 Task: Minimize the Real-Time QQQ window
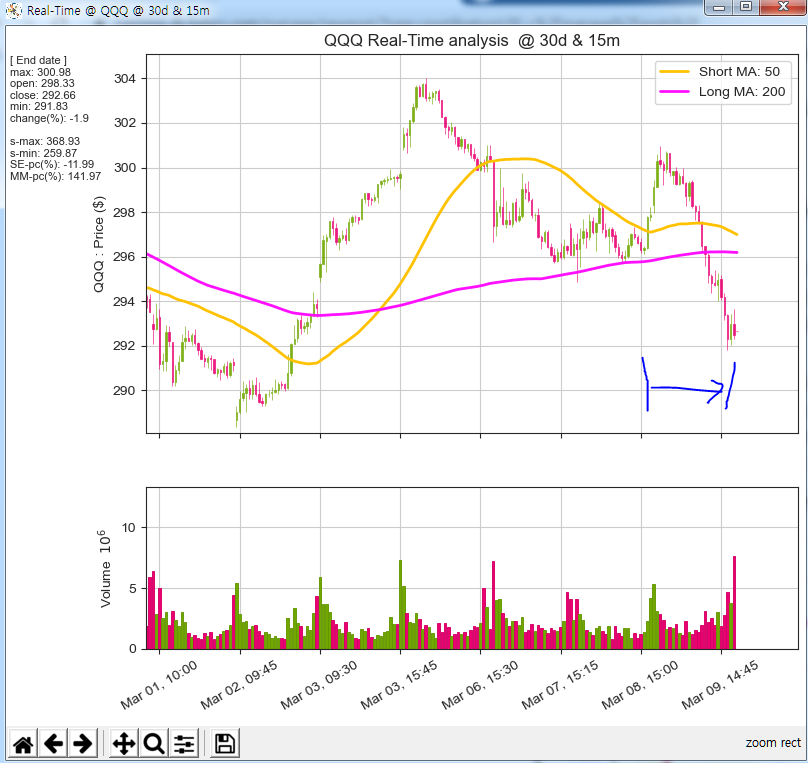tap(719, 7)
